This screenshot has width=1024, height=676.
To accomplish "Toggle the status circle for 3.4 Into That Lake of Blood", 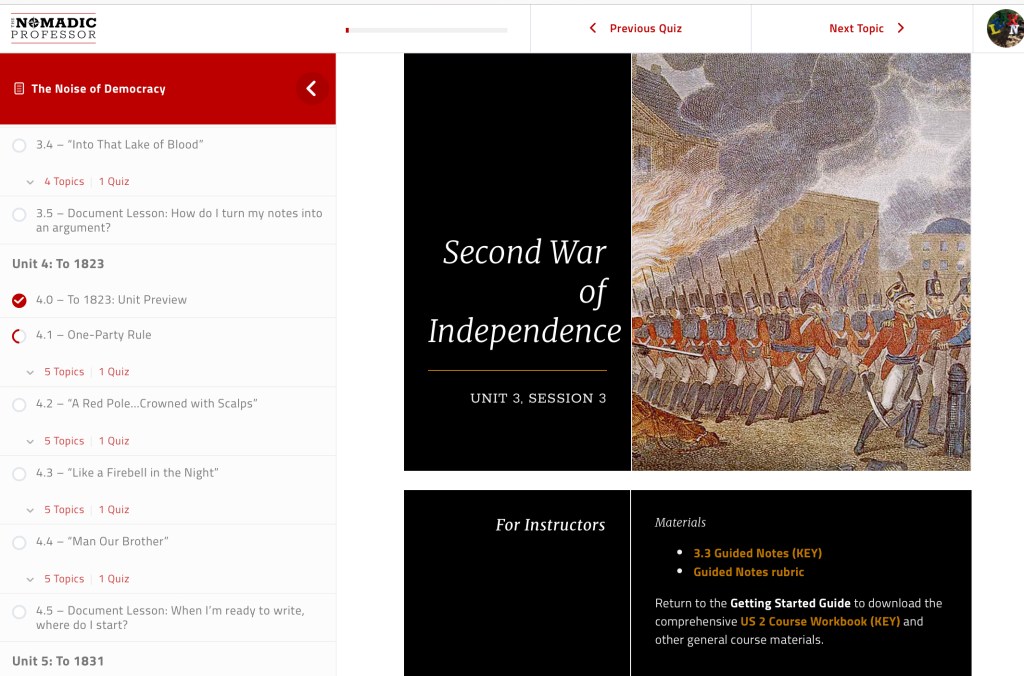I will tap(19, 145).
